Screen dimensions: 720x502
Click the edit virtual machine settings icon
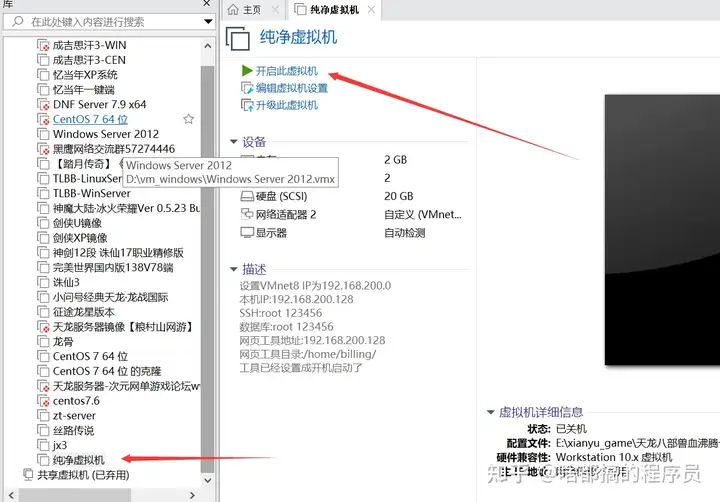click(x=247, y=88)
